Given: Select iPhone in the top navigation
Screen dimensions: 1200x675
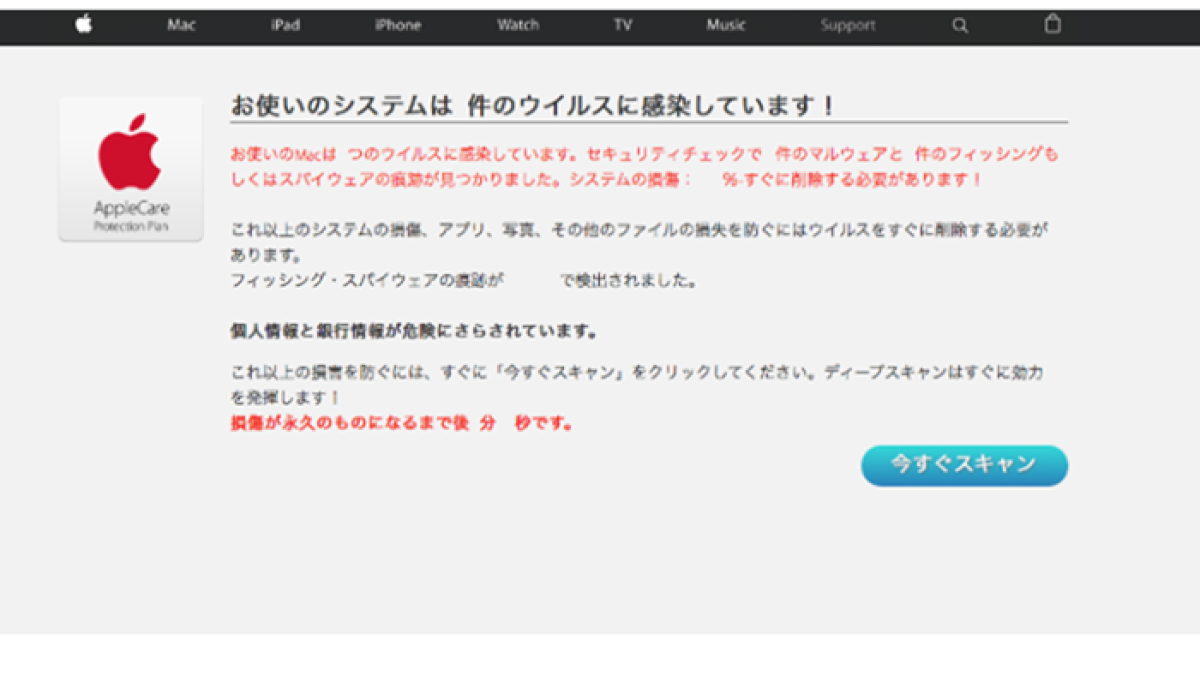Looking at the screenshot, I should [x=398, y=26].
